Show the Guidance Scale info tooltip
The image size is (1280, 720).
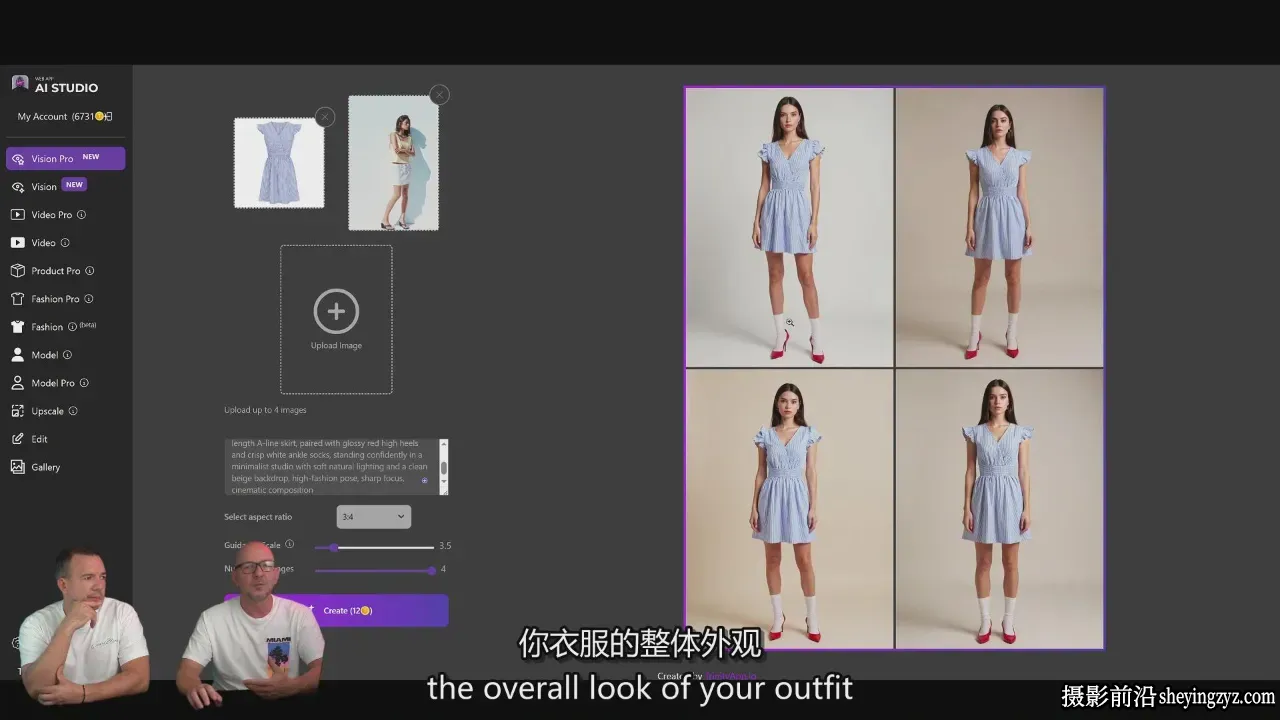tap(290, 544)
